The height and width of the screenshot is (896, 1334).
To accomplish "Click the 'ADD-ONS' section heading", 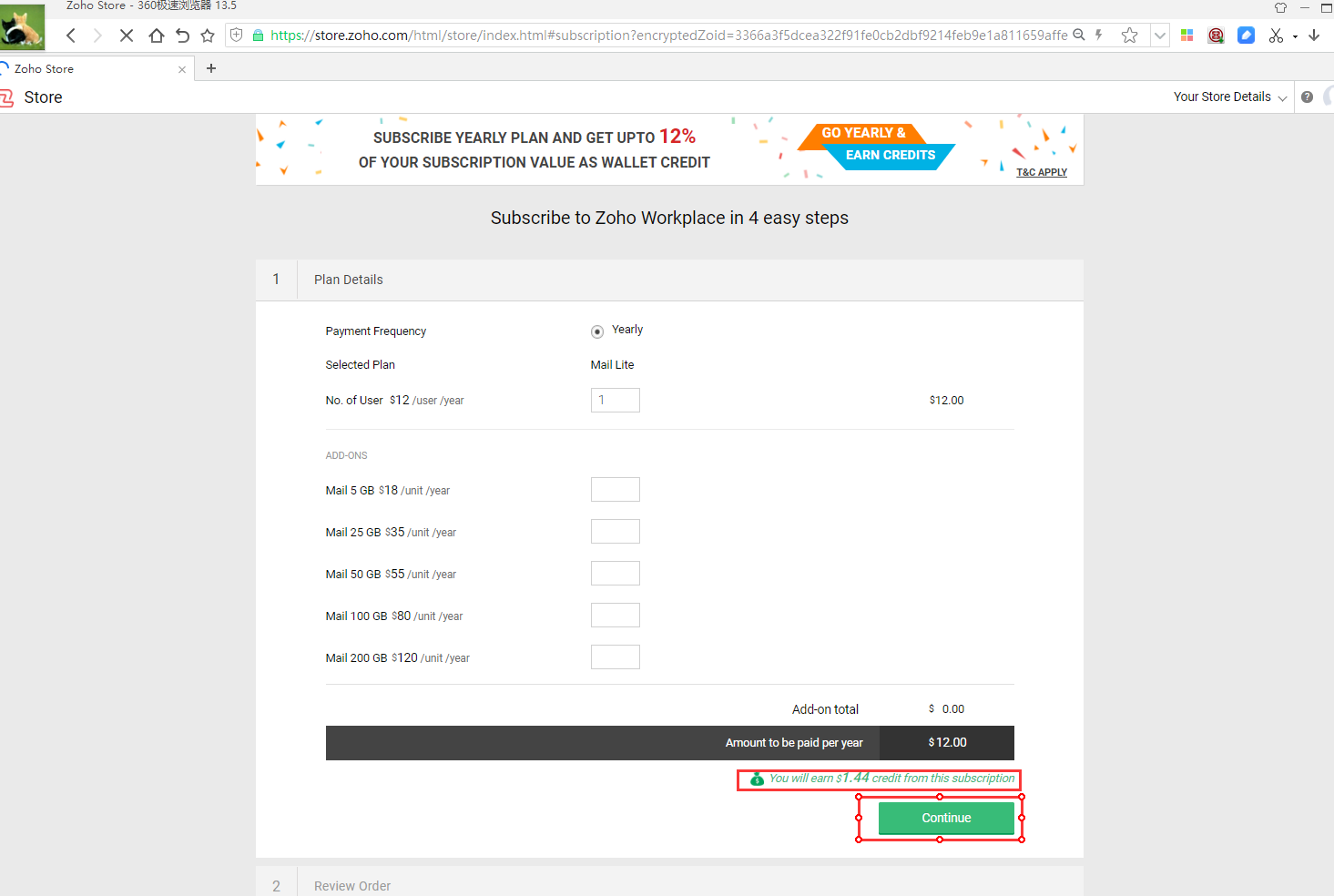I will pos(347,455).
